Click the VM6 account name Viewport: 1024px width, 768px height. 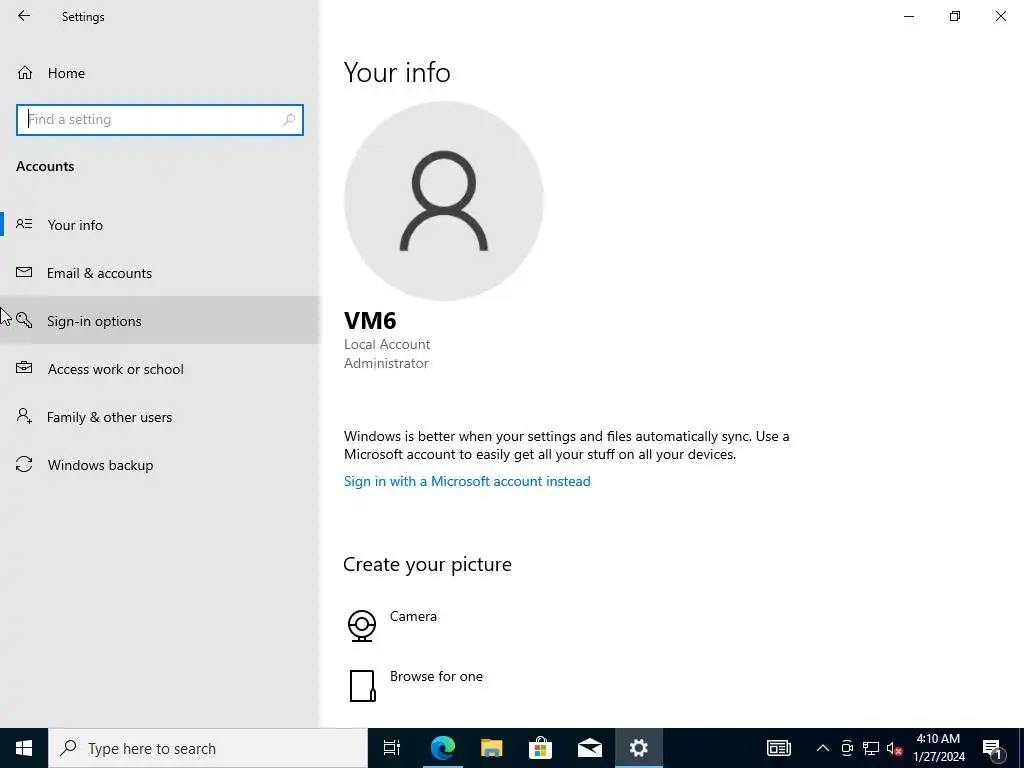pyautogui.click(x=370, y=321)
